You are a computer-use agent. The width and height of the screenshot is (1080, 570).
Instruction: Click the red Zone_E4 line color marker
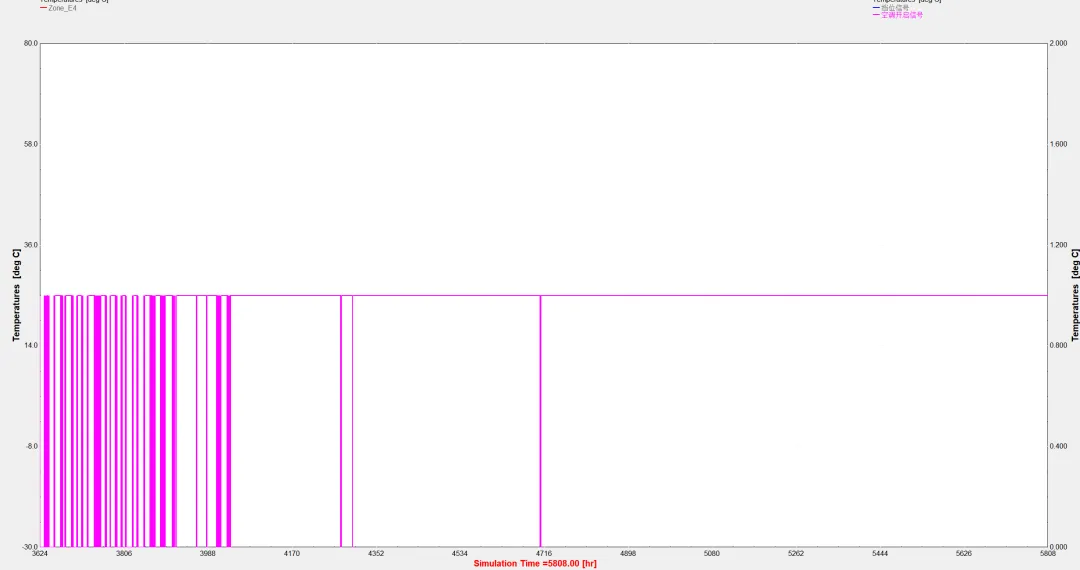point(43,8)
